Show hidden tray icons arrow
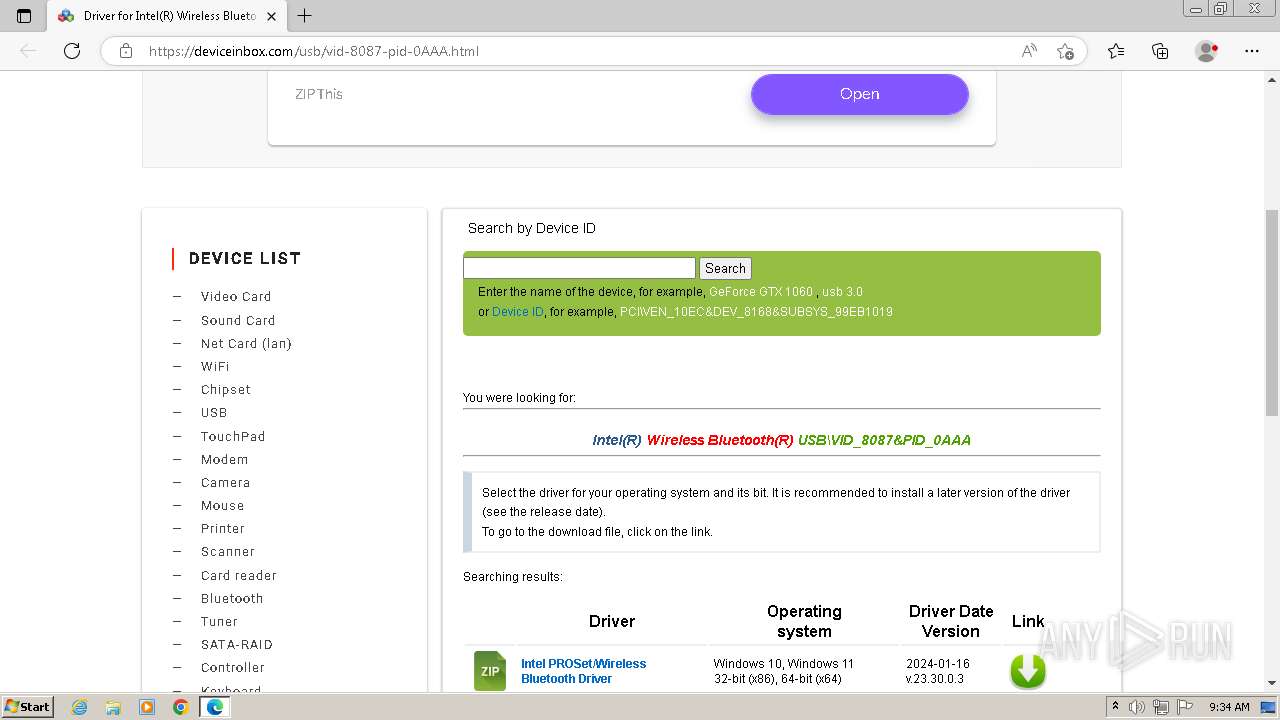The image size is (1280, 720). click(1115, 707)
